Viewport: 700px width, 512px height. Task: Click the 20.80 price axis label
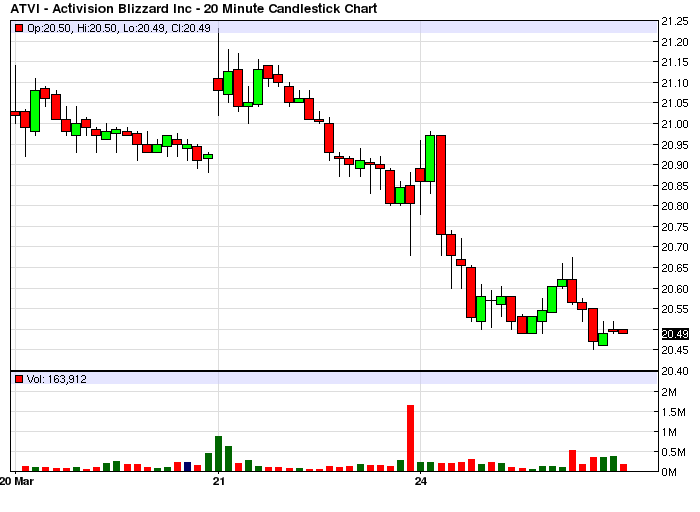pyautogui.click(x=675, y=206)
